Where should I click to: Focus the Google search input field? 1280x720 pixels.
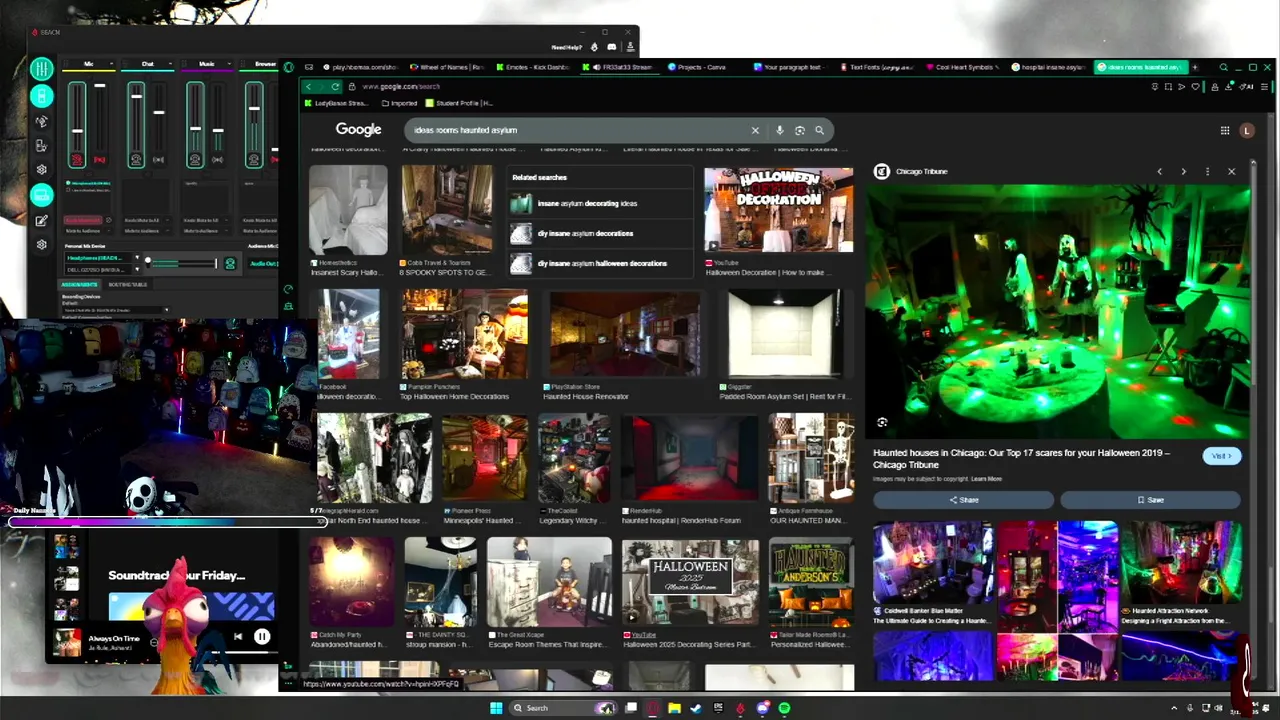[578, 130]
